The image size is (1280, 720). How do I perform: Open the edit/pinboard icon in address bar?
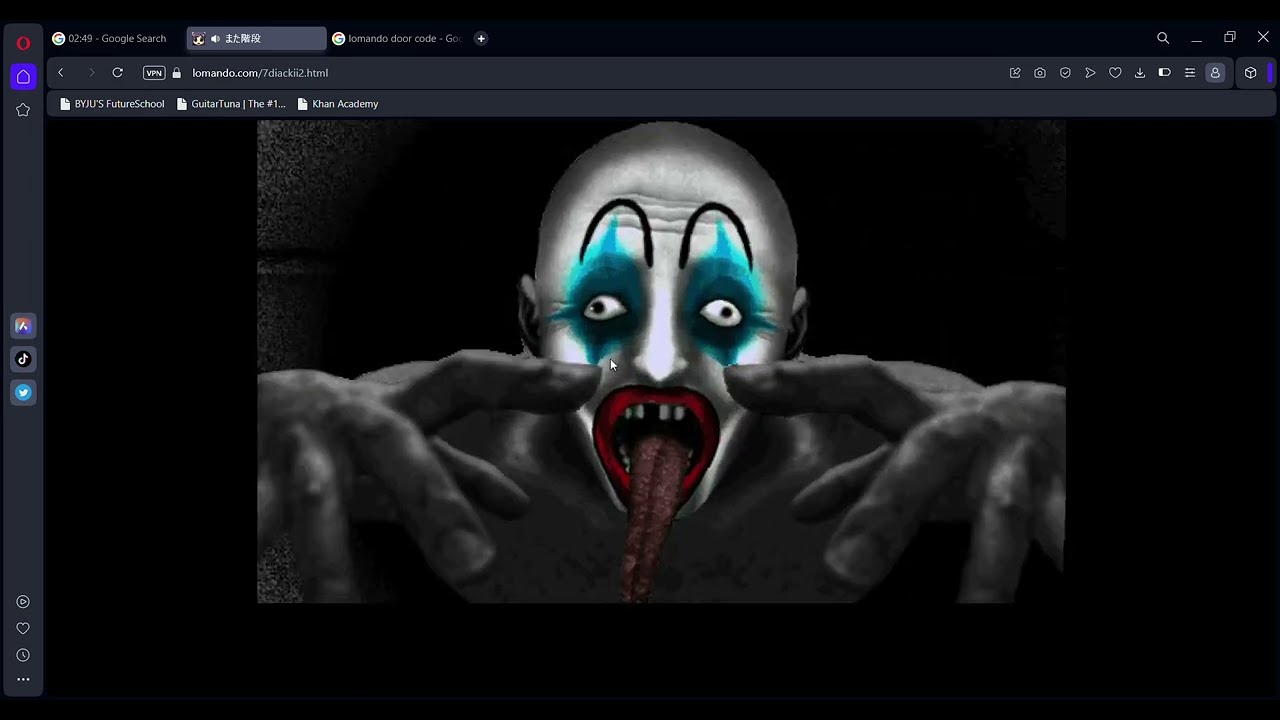(1015, 73)
